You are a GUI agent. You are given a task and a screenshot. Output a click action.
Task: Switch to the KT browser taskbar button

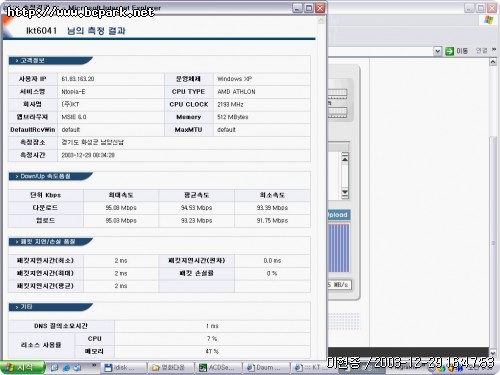click(310, 368)
